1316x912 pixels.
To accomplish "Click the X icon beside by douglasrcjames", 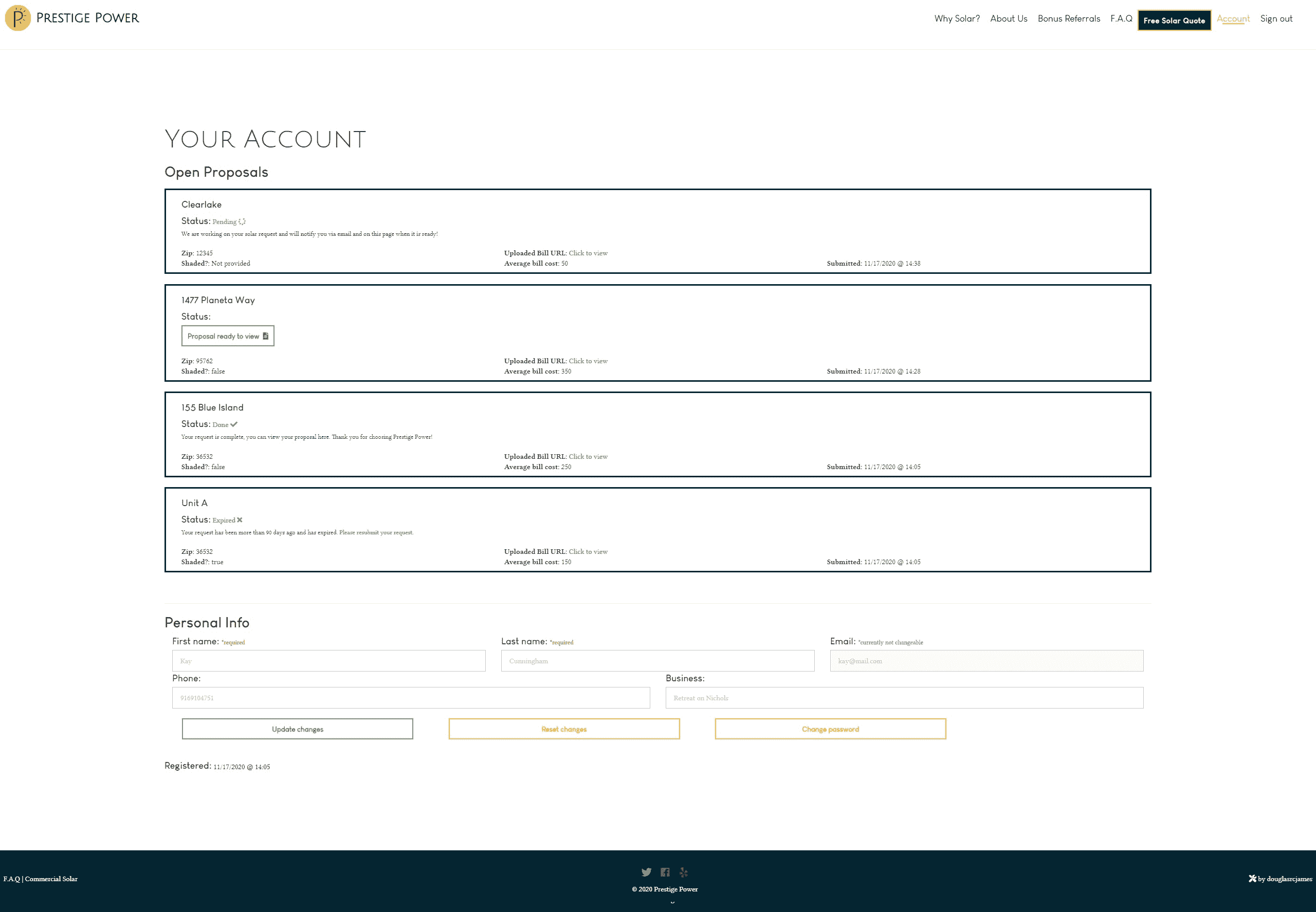I will (1252, 878).
